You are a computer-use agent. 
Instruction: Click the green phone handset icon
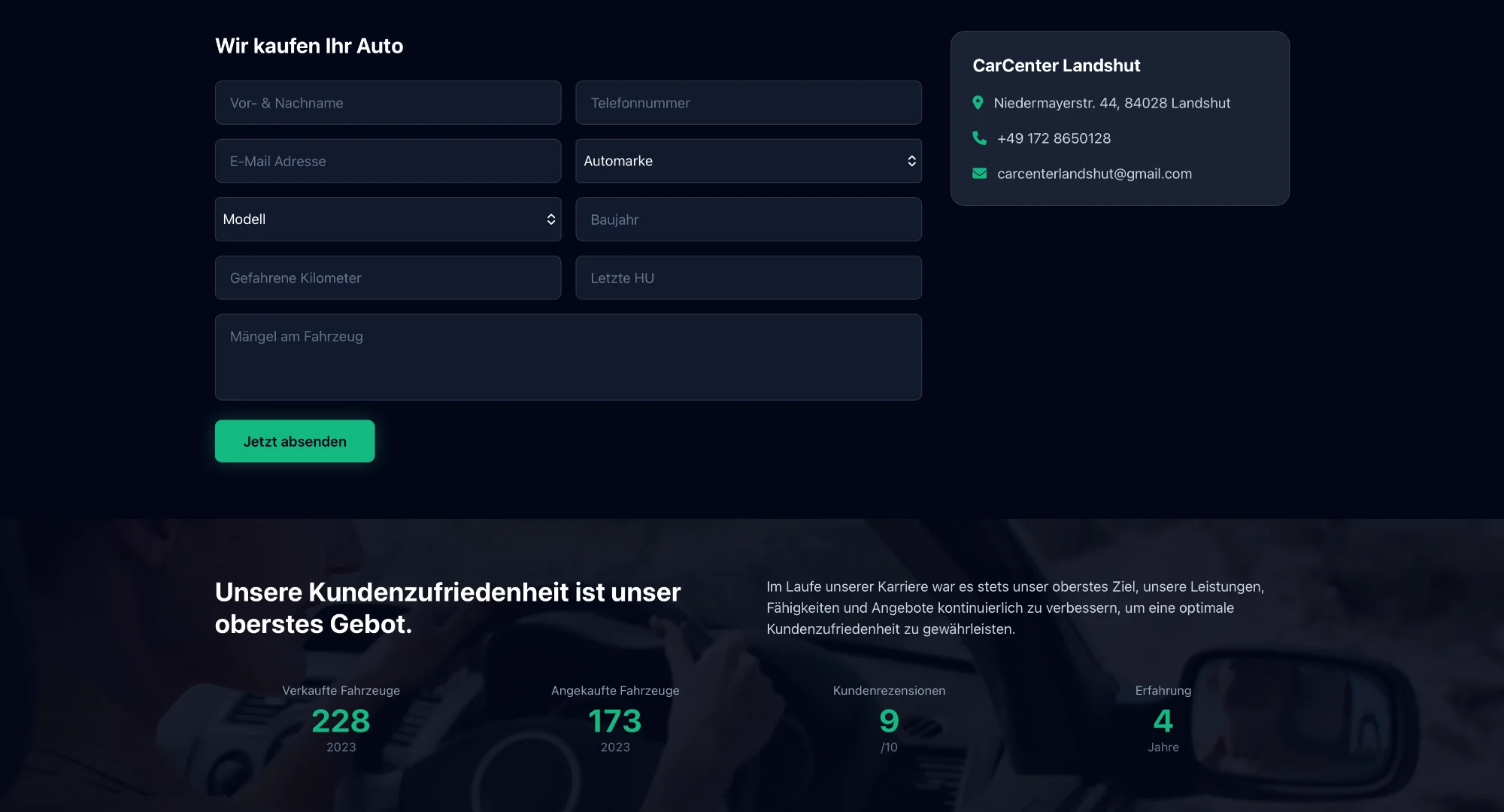coord(979,138)
